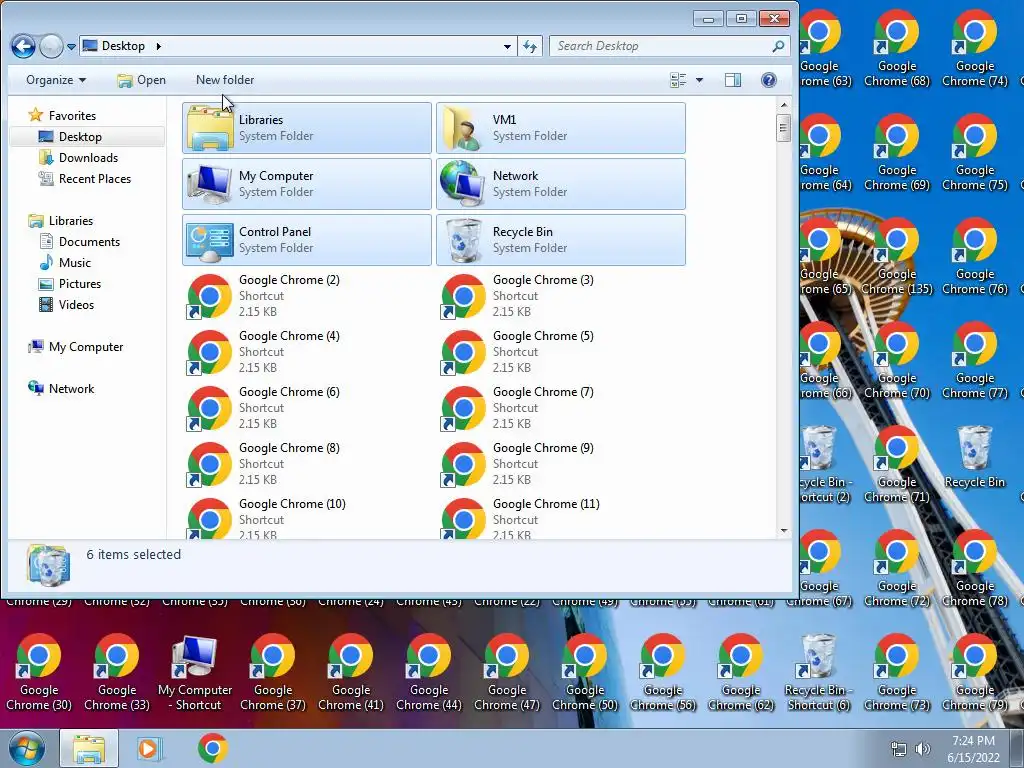
Task: Select Google Chrome (3) shortcut in list
Action: [x=561, y=296]
